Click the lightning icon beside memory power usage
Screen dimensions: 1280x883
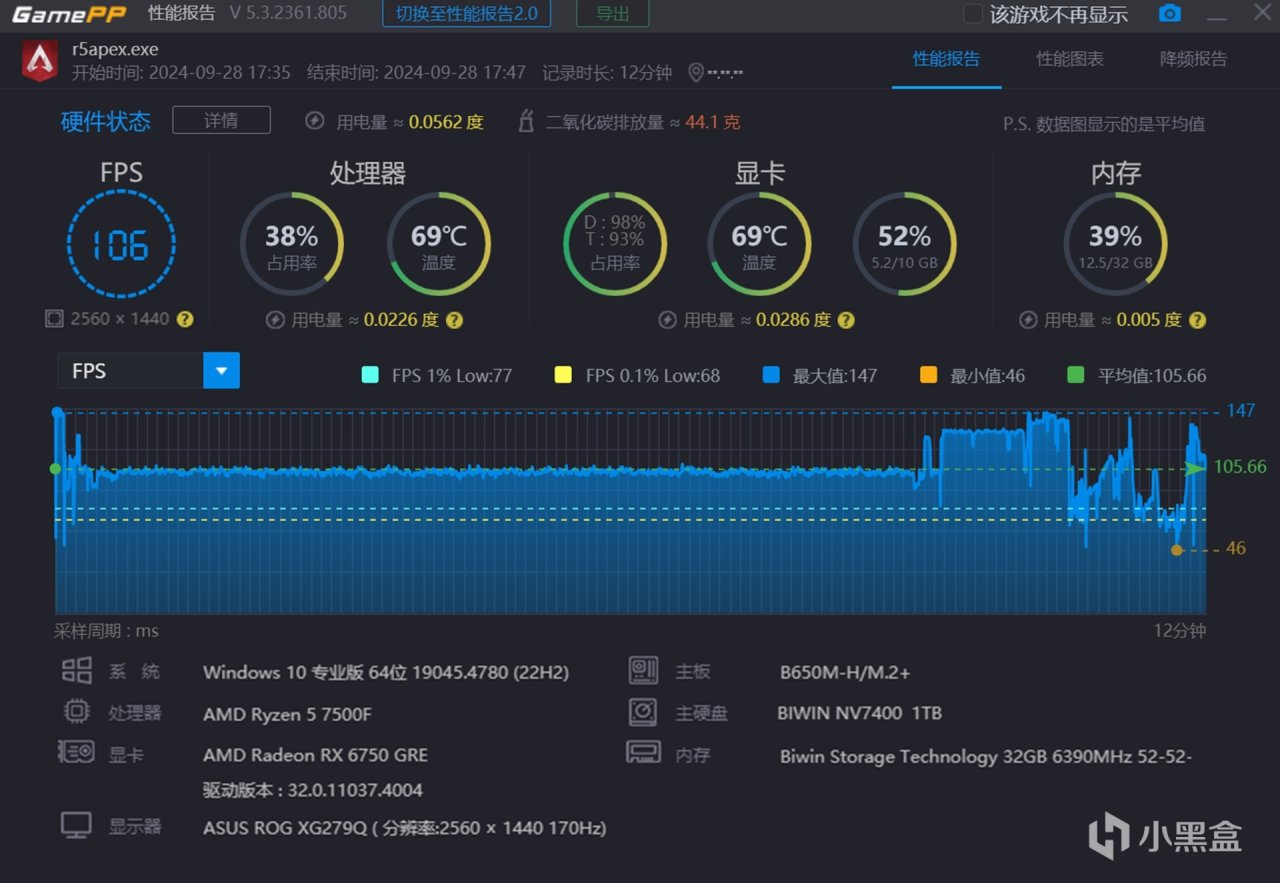tap(1028, 320)
